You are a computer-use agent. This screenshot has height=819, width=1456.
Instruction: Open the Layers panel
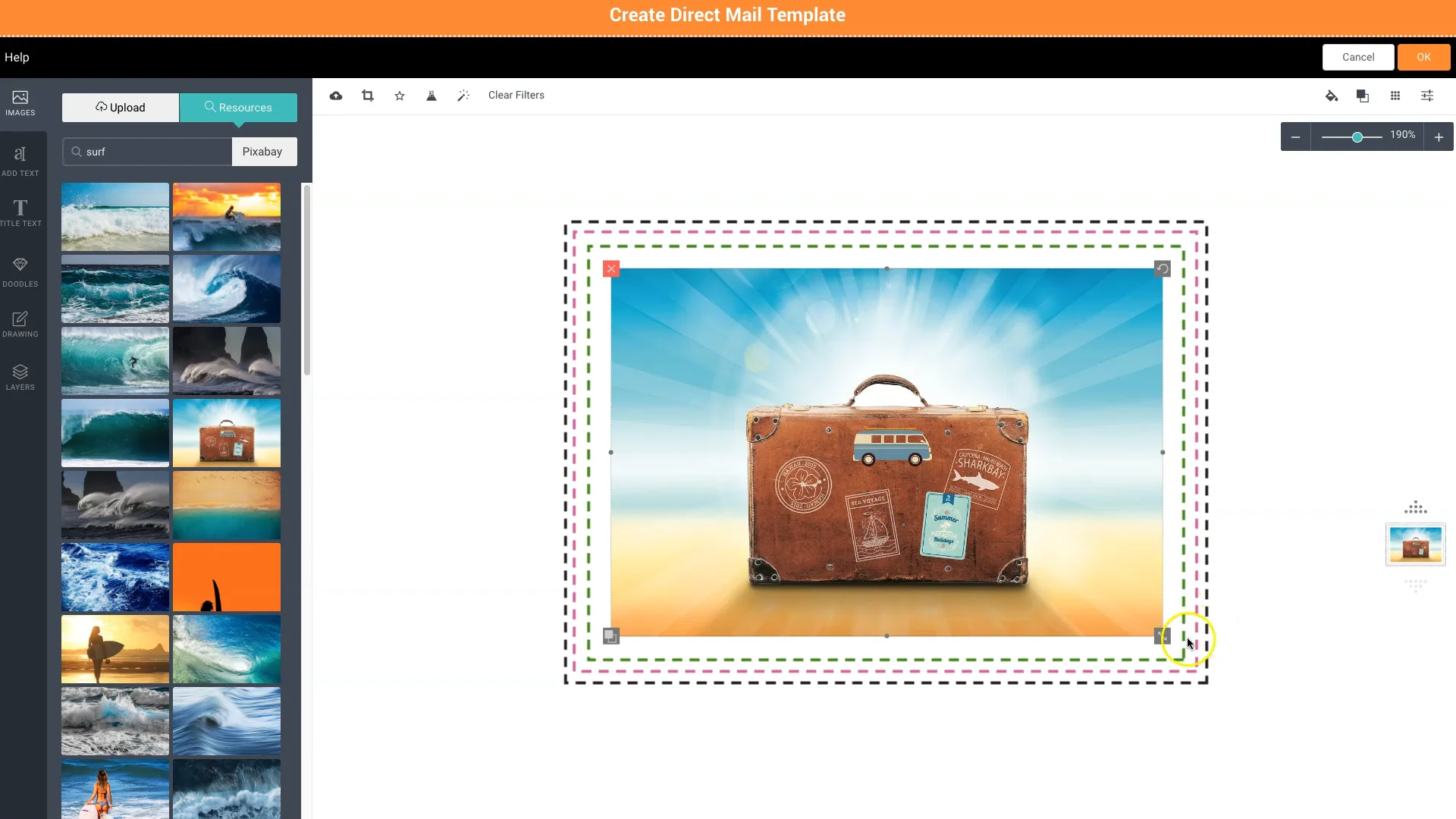pyautogui.click(x=20, y=377)
